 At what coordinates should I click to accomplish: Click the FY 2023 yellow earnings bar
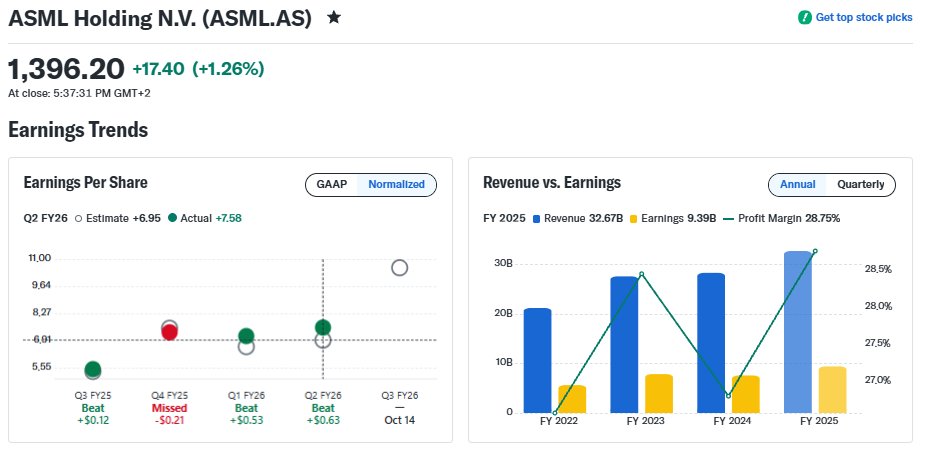pos(659,393)
